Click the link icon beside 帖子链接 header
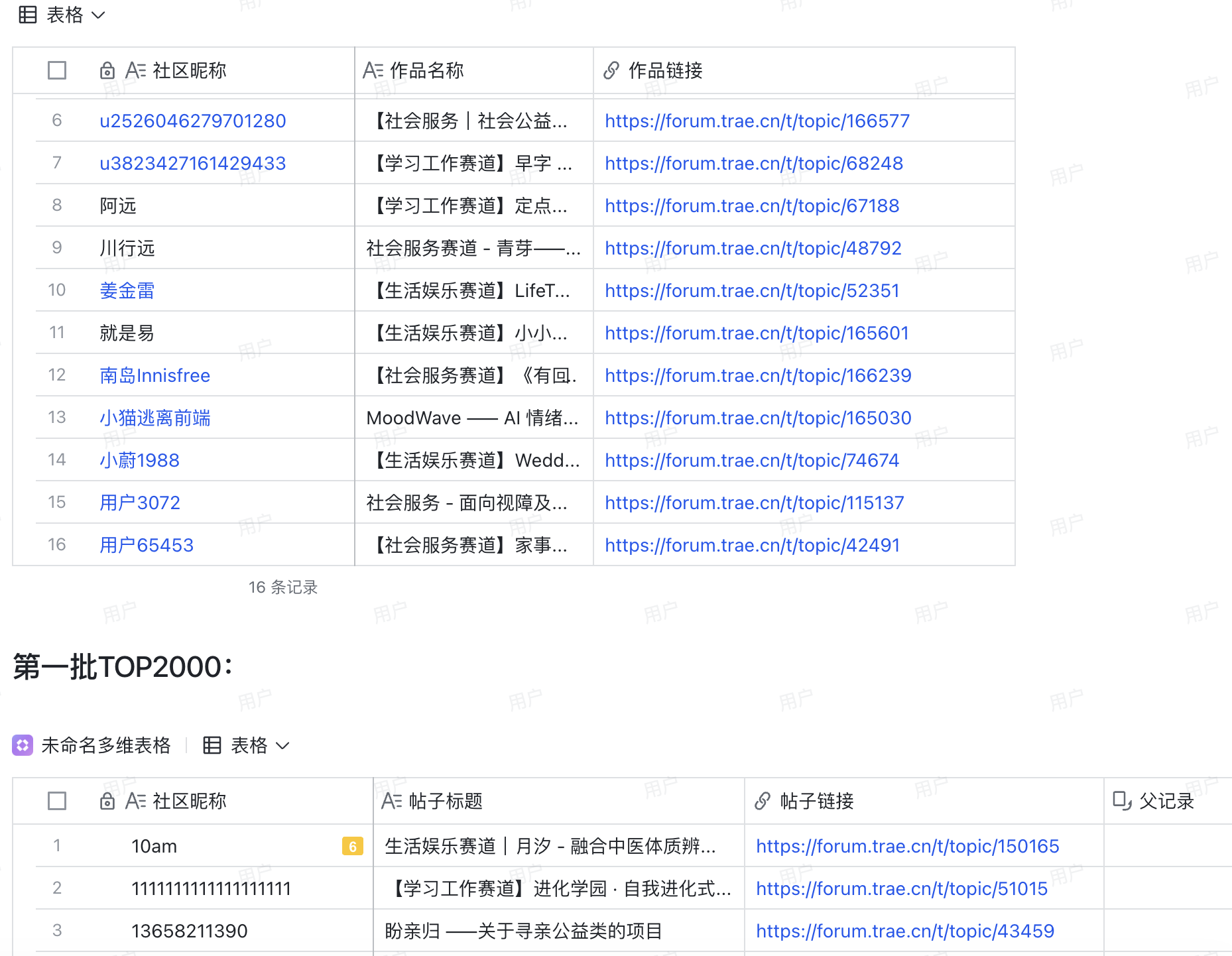The height and width of the screenshot is (956, 1232). click(763, 801)
